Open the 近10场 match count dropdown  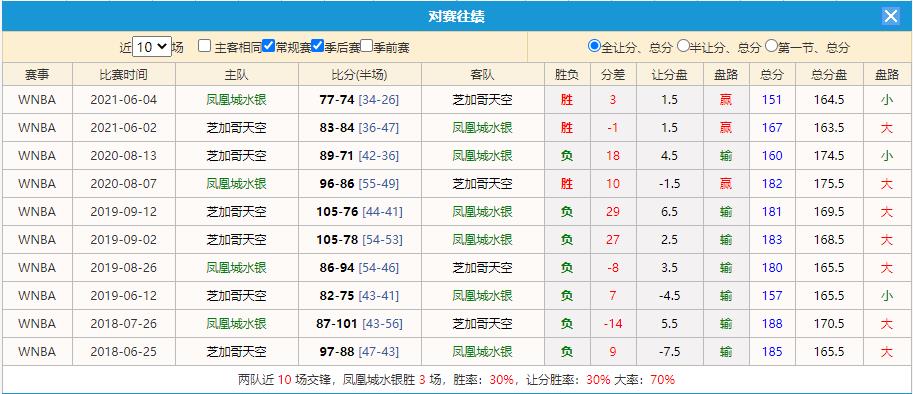pos(152,47)
